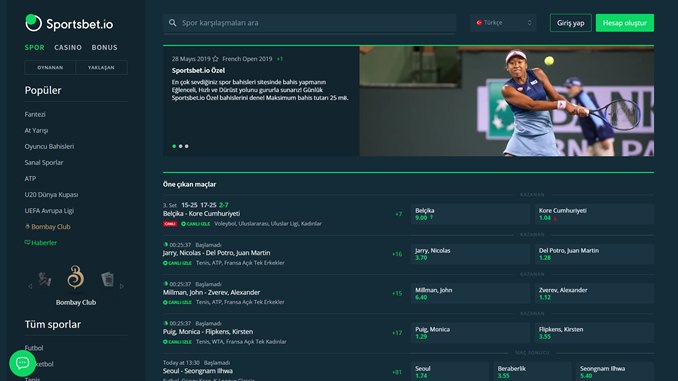Select the cards icon in the casino carousel
The height and width of the screenshot is (381, 678).
107,279
